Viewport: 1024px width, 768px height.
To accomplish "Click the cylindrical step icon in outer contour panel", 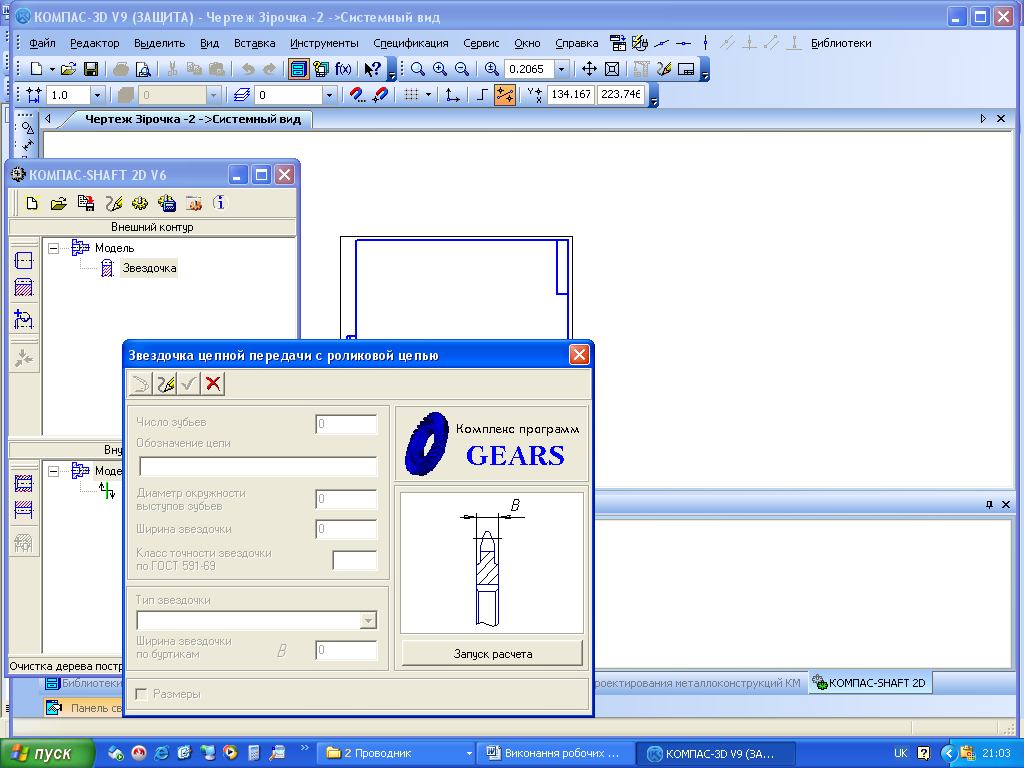I will [x=24, y=261].
